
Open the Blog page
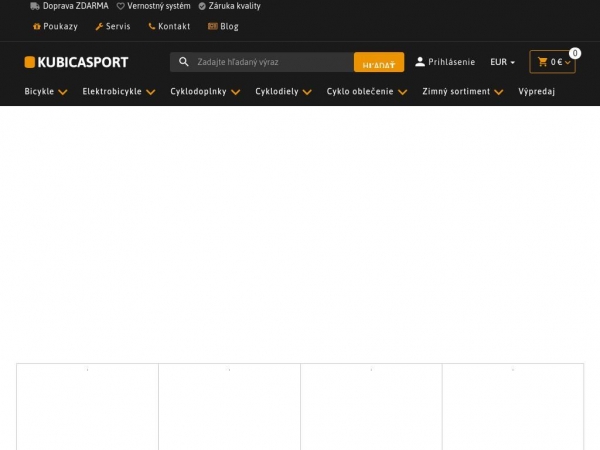(x=230, y=26)
